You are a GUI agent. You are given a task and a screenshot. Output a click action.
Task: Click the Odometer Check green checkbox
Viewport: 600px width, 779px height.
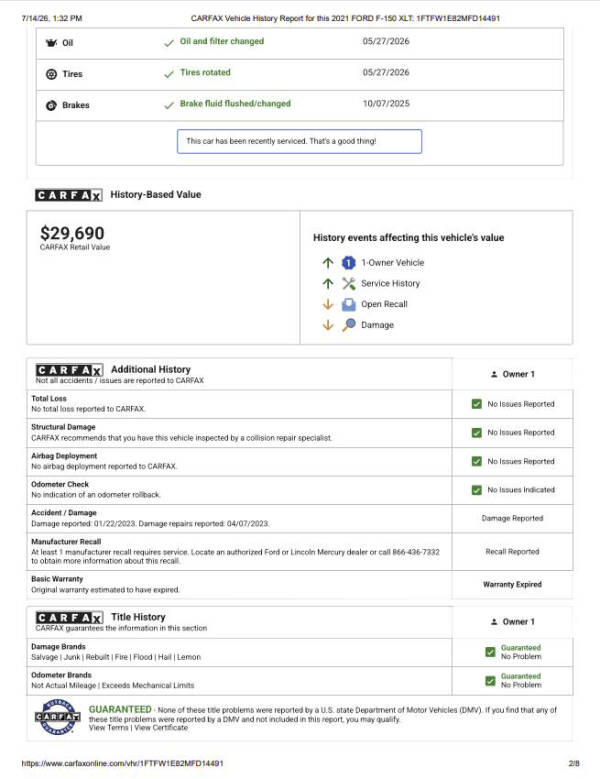pos(477,490)
